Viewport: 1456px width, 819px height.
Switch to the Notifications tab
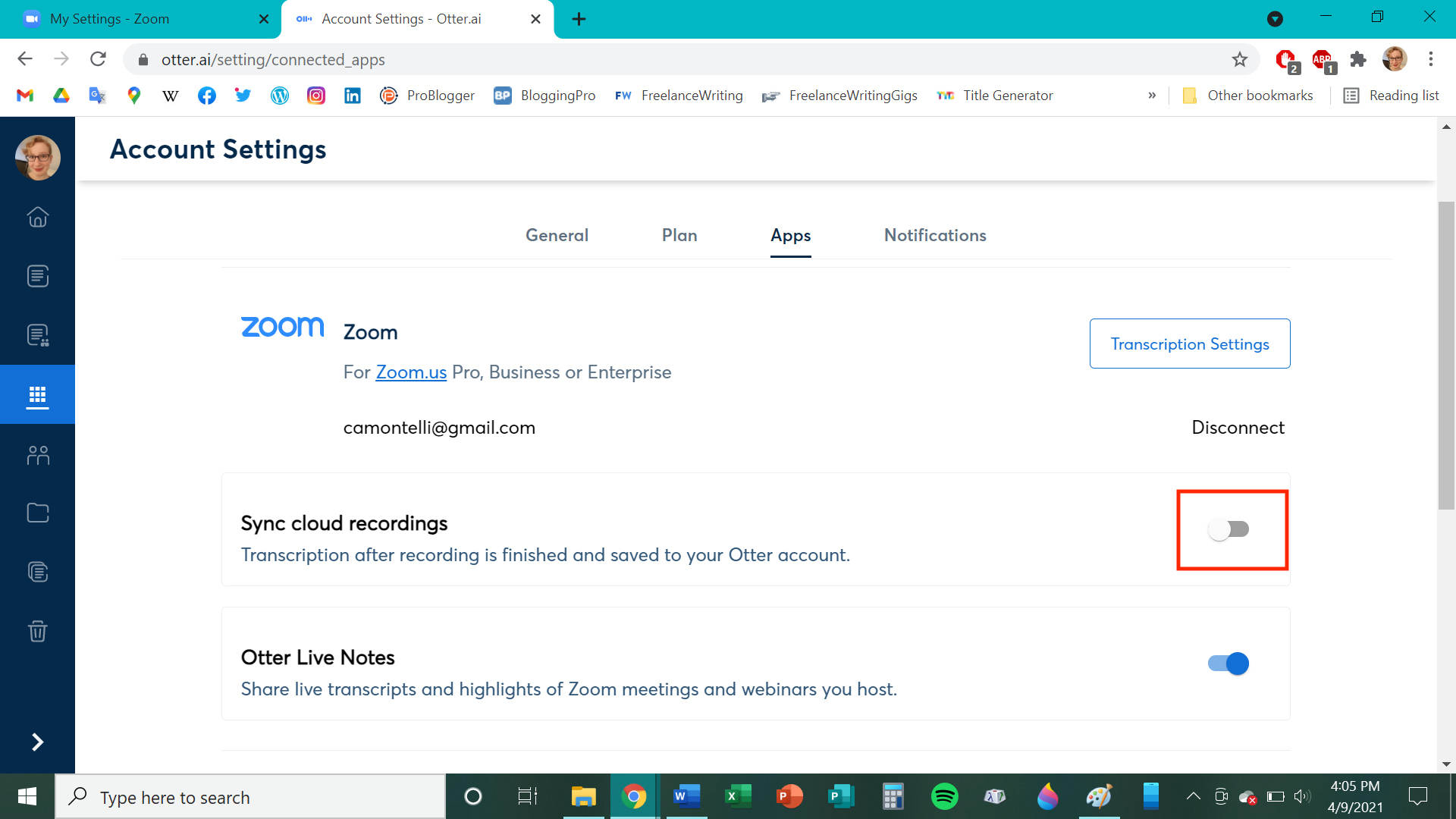click(x=935, y=235)
